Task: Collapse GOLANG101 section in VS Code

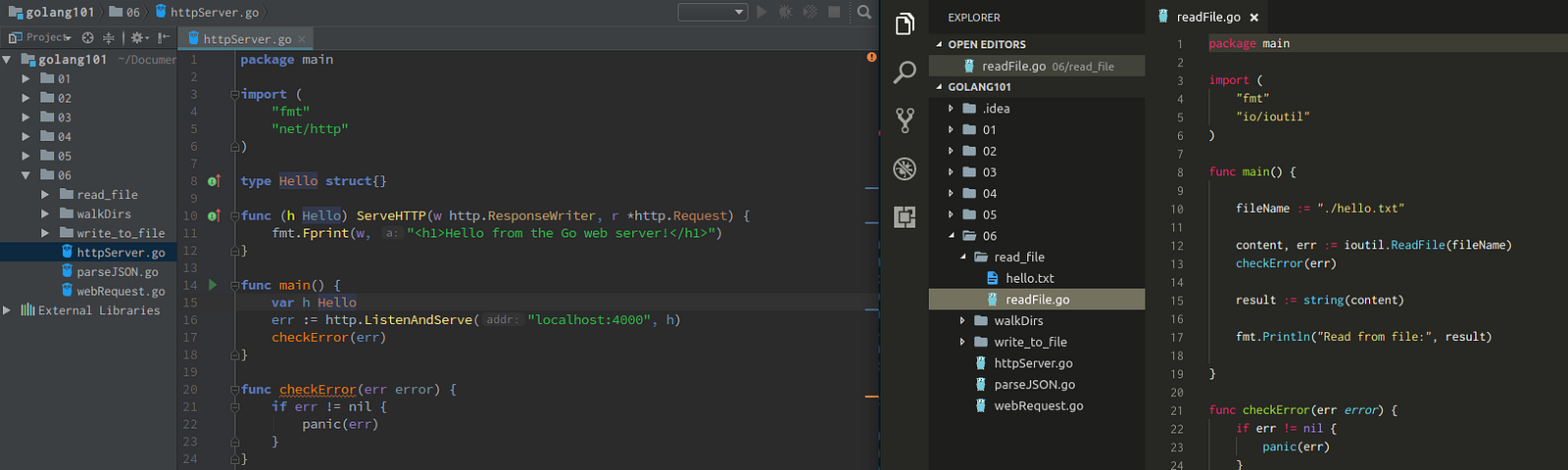Action: coord(939,87)
